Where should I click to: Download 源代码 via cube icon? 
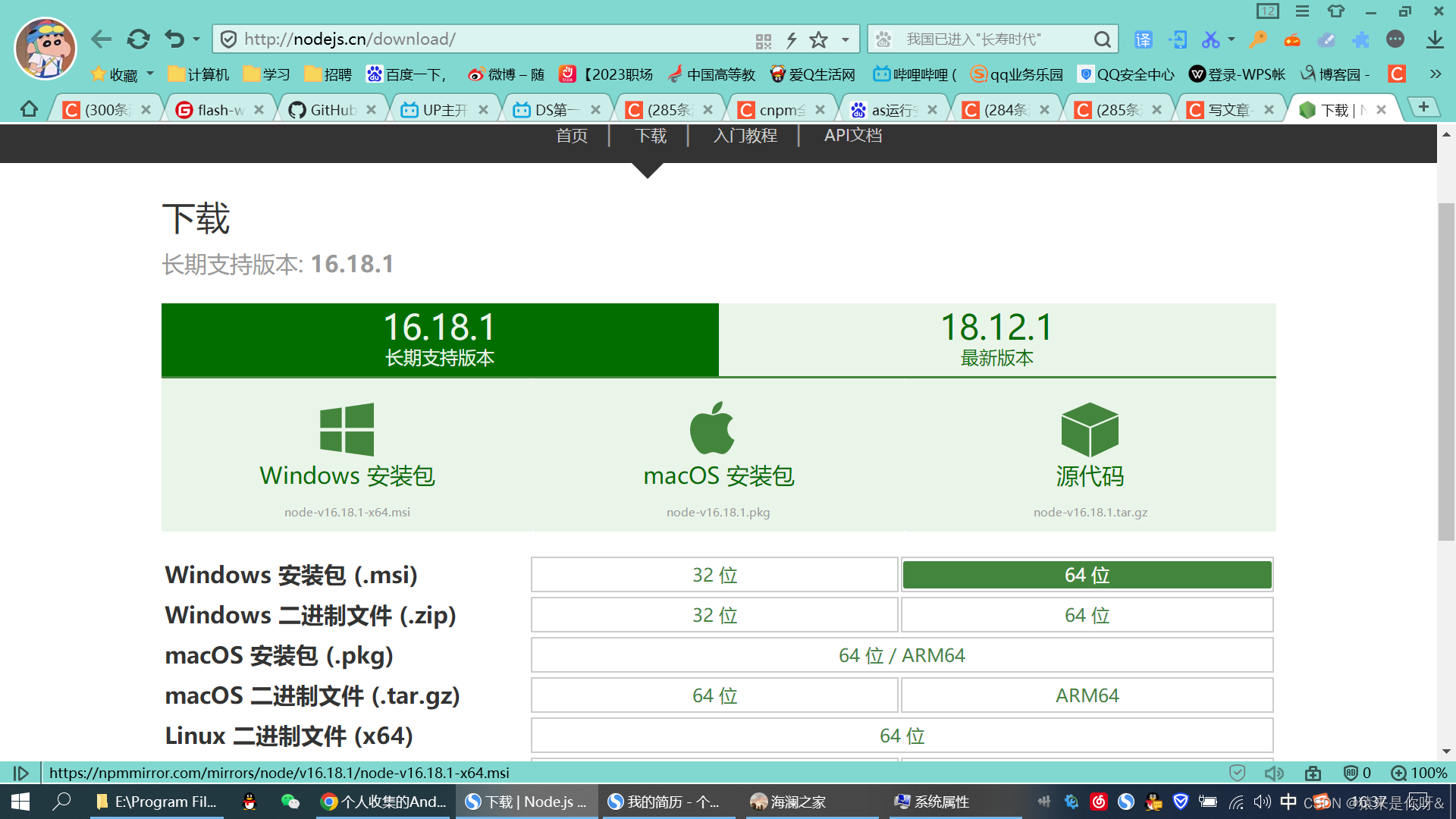[x=1090, y=429]
